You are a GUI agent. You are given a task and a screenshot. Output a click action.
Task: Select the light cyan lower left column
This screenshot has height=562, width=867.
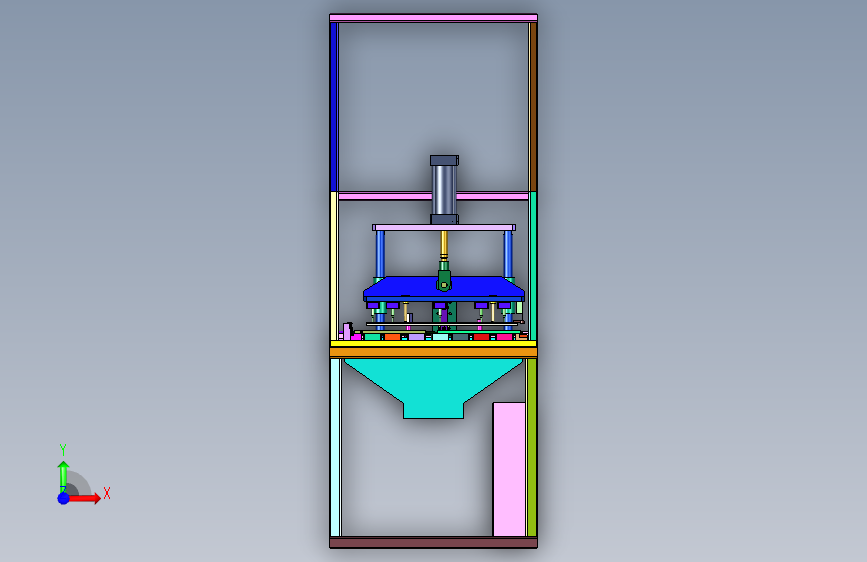pos(335,447)
